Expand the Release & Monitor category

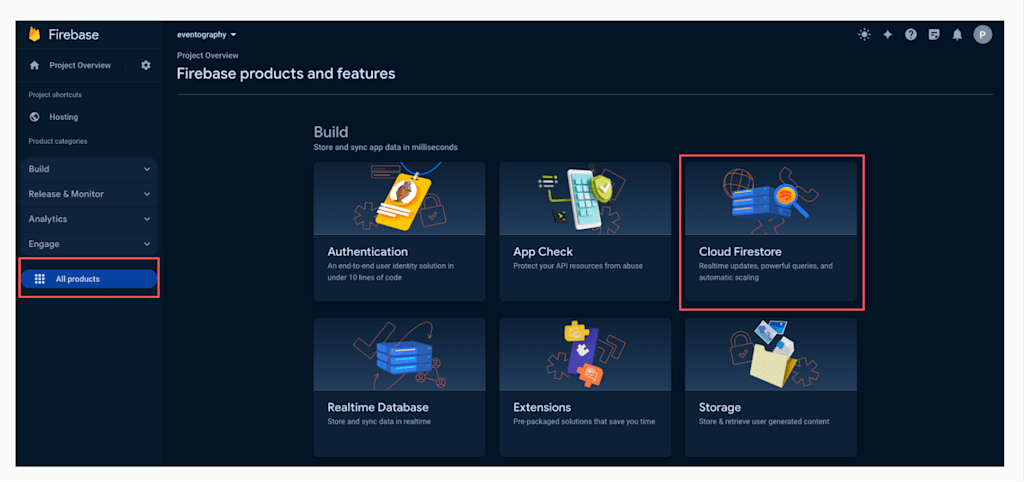pos(89,194)
